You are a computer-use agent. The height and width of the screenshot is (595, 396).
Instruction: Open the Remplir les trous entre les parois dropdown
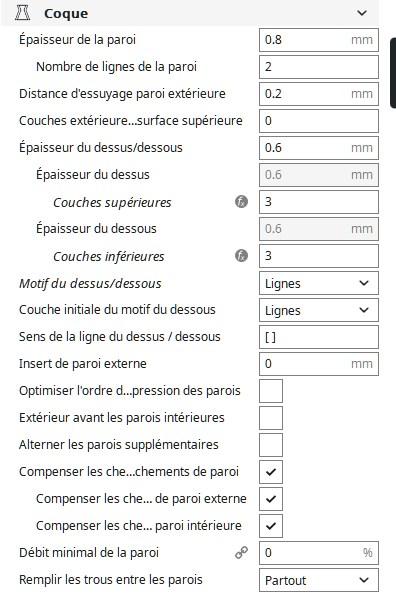pos(319,580)
